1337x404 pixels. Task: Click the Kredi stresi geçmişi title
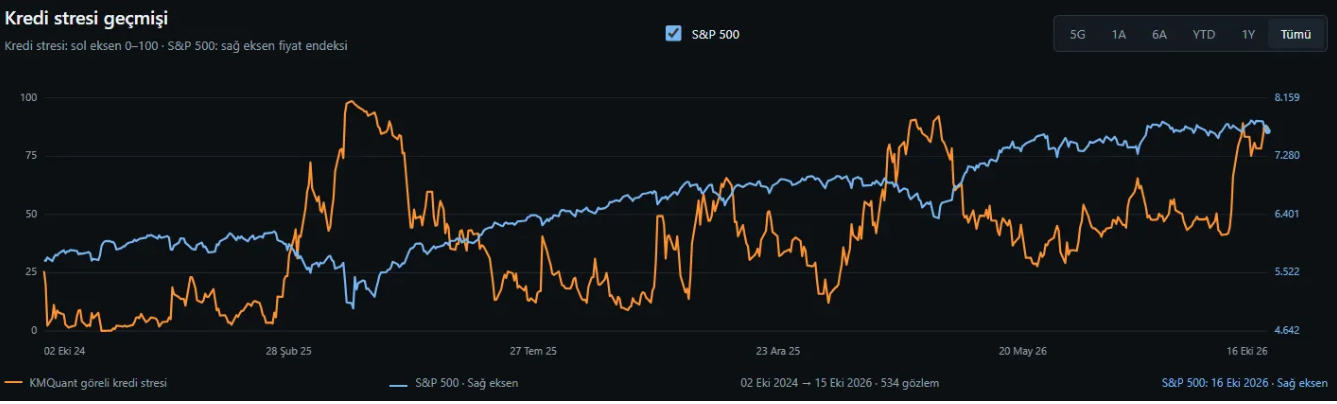tap(86, 19)
